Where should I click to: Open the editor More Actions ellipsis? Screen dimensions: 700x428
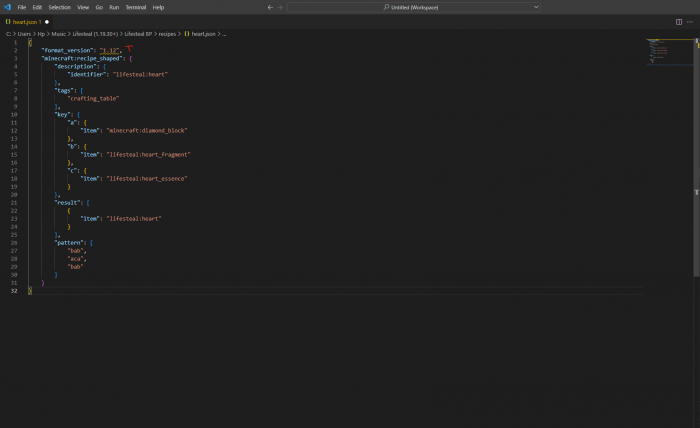pyautogui.click(x=690, y=22)
